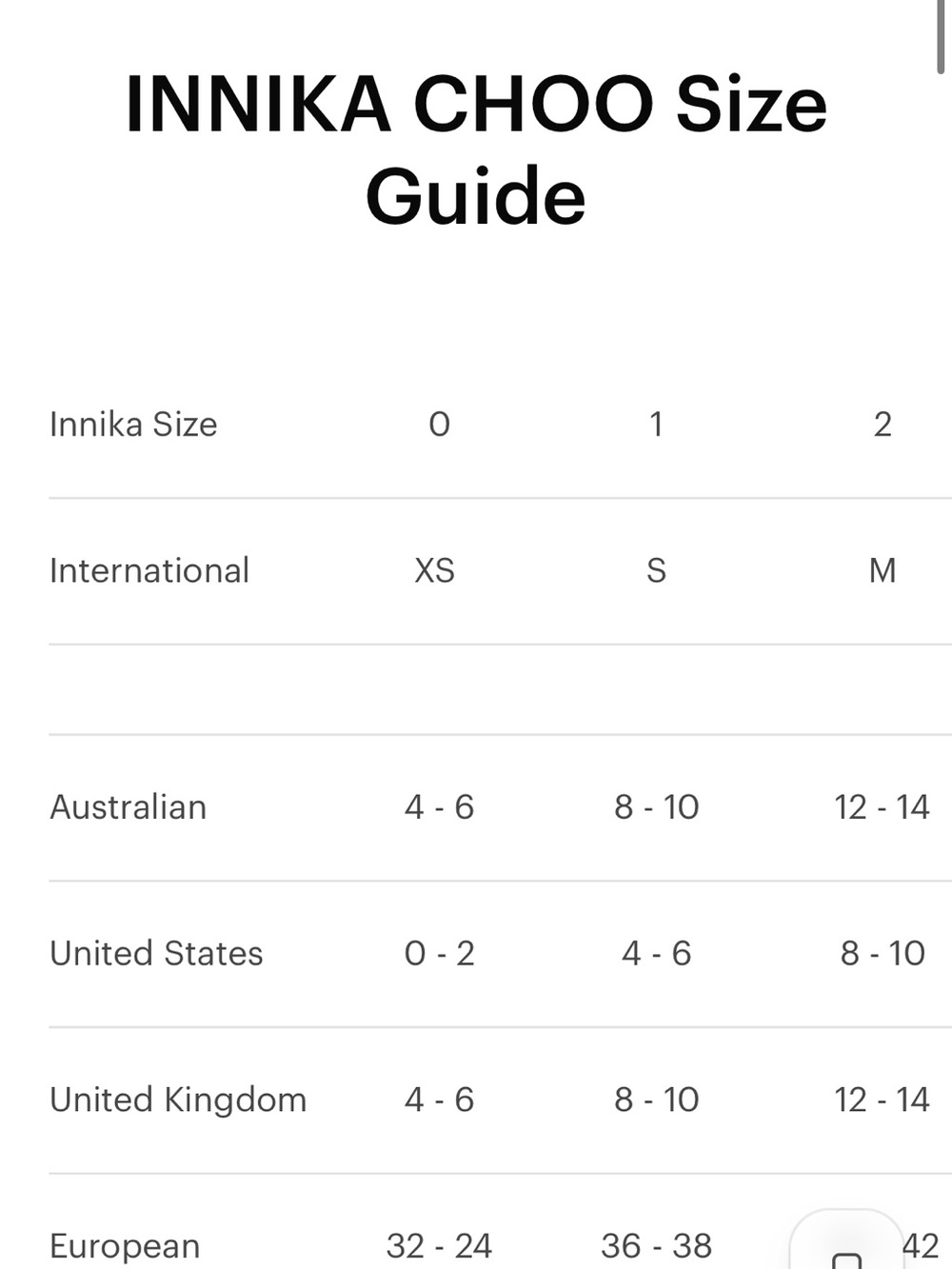Select the INNIKA CHOO Size Guide heading

(476, 150)
